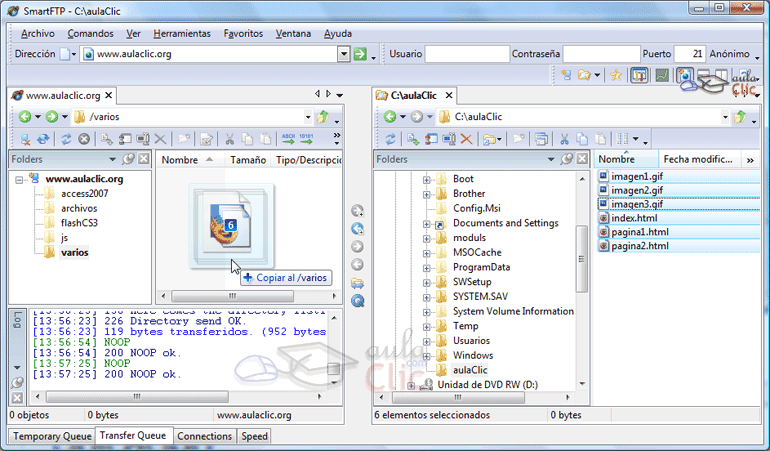Click the Puerto field showing 21
The width and height of the screenshot is (770, 451).
point(690,54)
